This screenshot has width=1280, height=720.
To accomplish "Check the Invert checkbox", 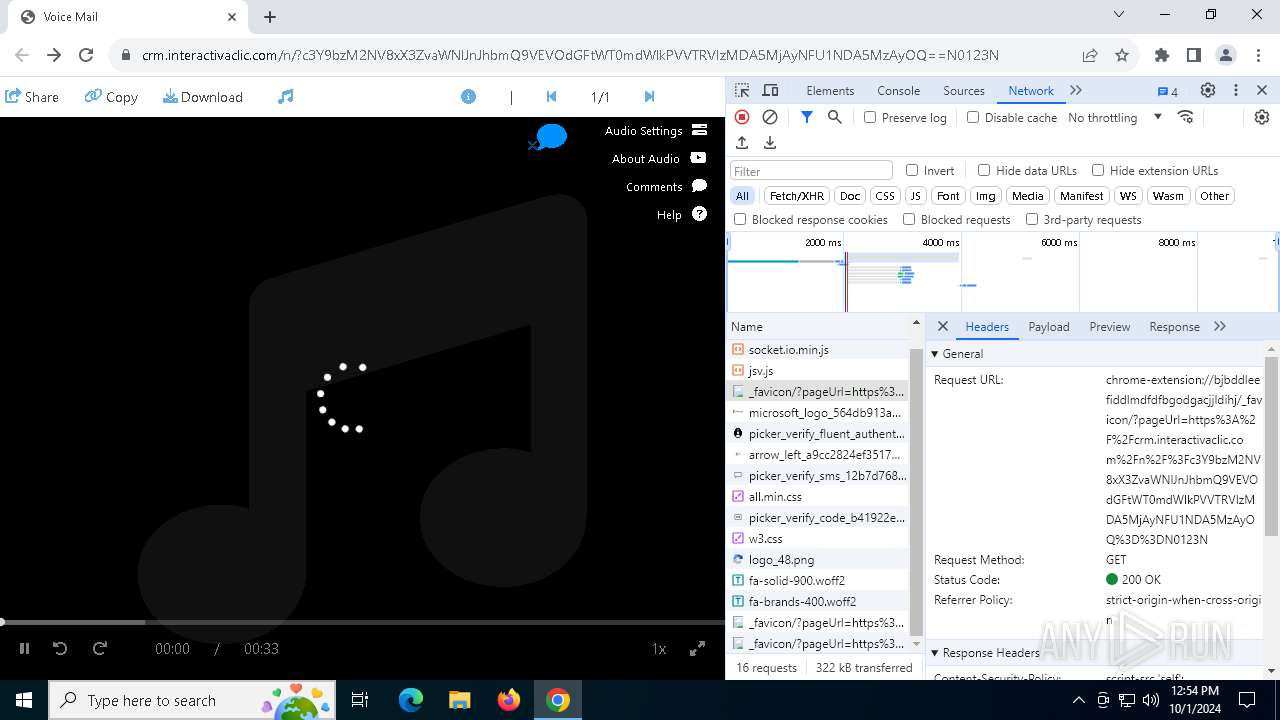I will 912,171.
